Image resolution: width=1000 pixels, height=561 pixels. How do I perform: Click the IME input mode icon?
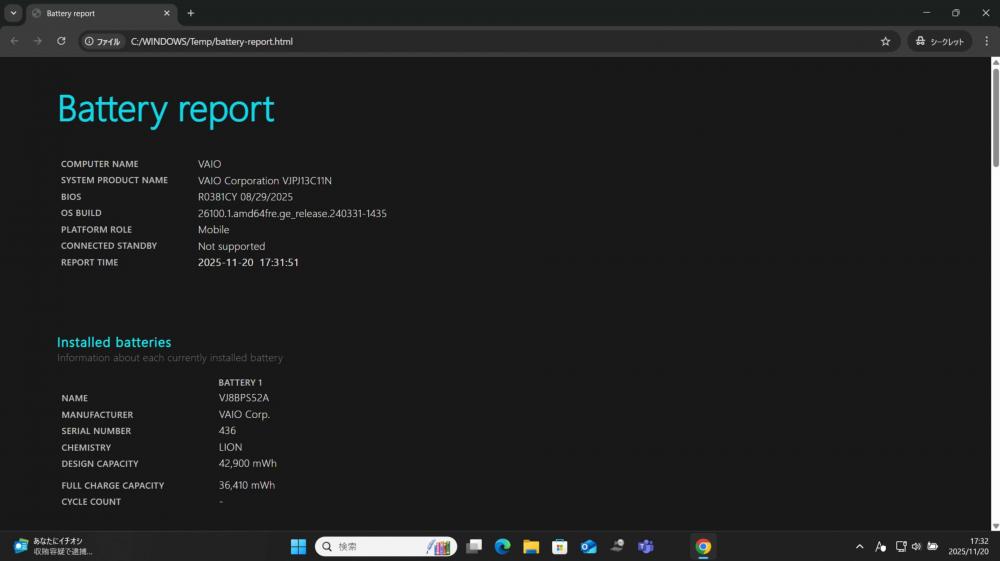click(881, 546)
